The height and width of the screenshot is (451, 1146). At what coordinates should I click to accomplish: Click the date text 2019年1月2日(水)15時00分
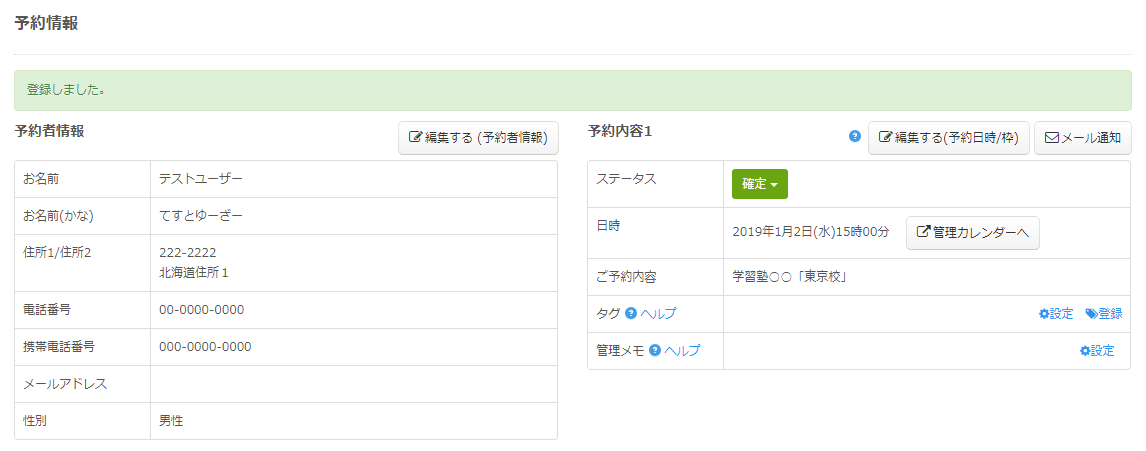[811, 233]
